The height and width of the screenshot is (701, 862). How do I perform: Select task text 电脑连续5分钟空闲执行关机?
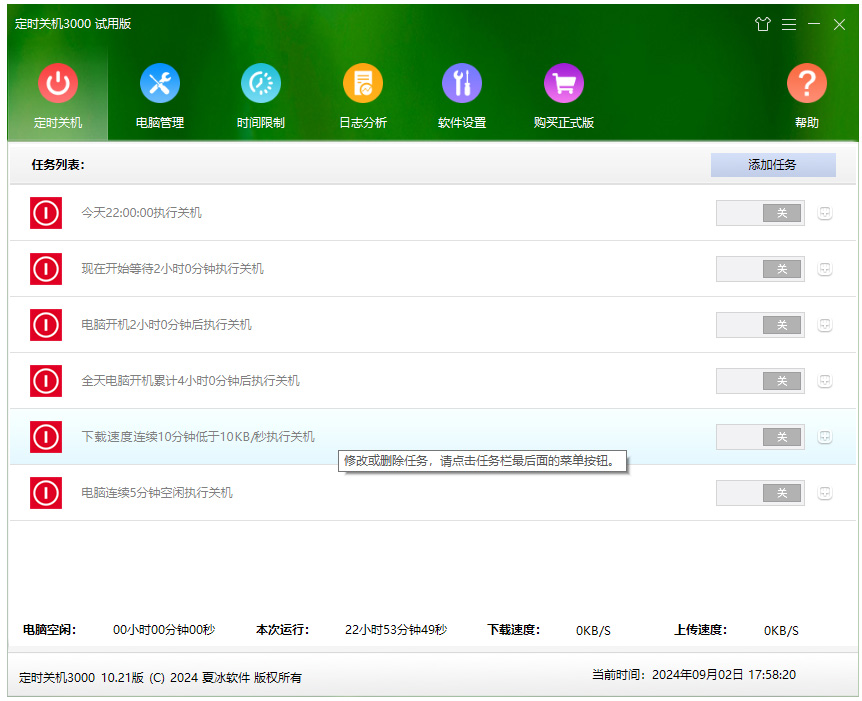tap(157, 493)
